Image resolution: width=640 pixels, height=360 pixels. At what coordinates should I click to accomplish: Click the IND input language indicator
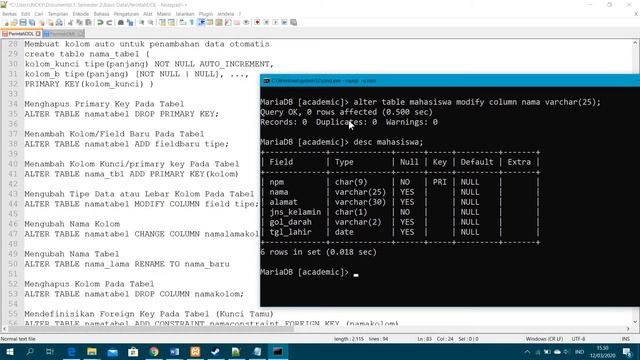579,352
